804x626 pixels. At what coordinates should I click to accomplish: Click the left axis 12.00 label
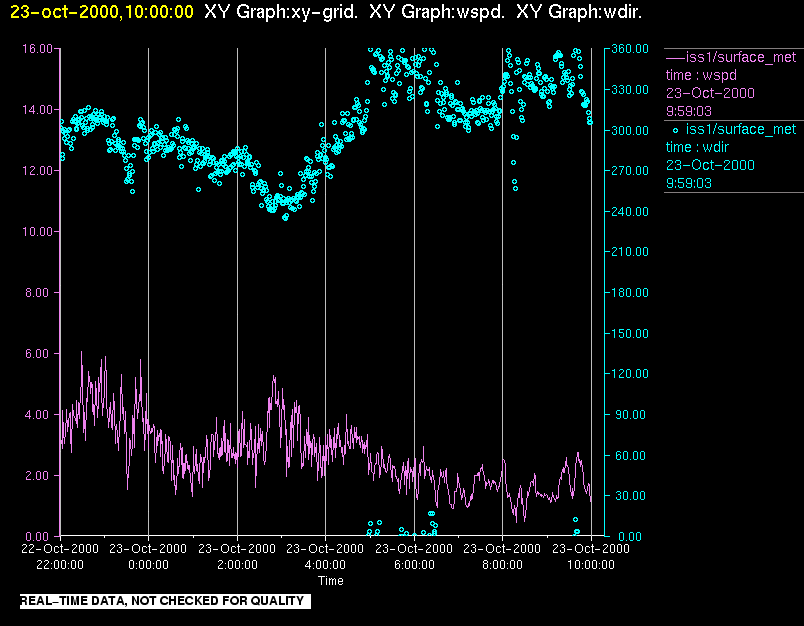[37, 171]
